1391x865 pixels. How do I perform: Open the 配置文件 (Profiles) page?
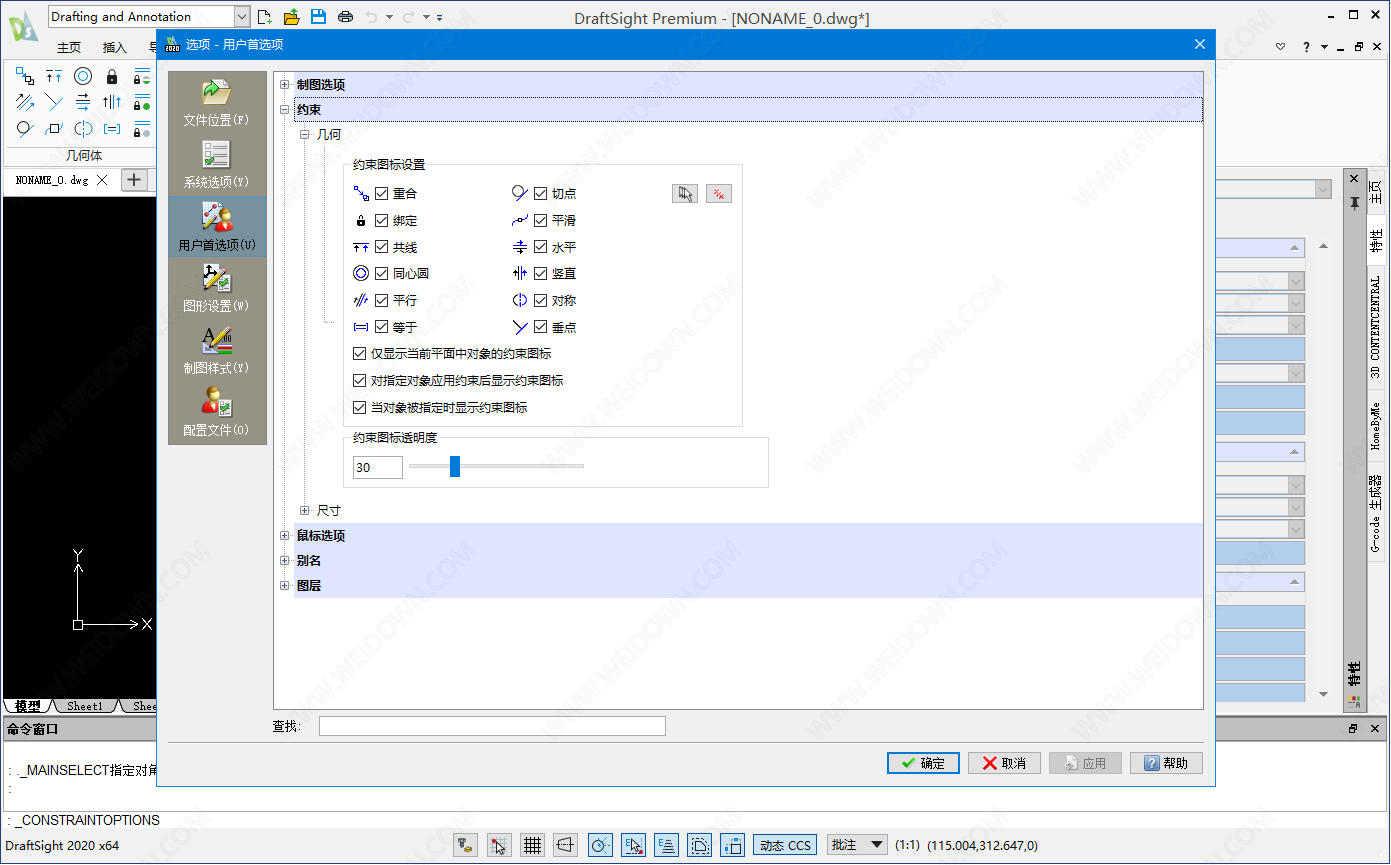pos(217,412)
